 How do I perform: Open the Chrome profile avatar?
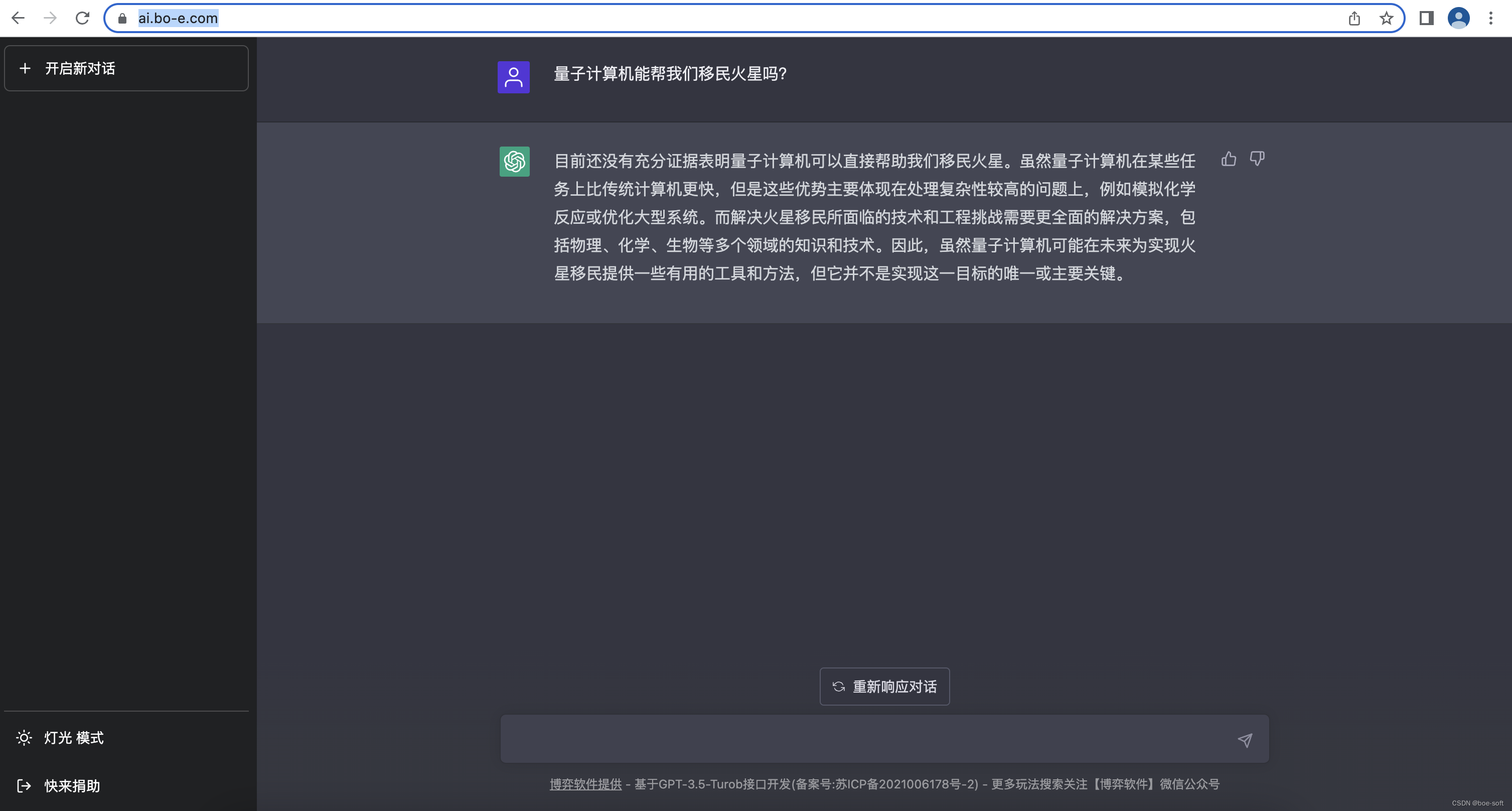click(1459, 18)
